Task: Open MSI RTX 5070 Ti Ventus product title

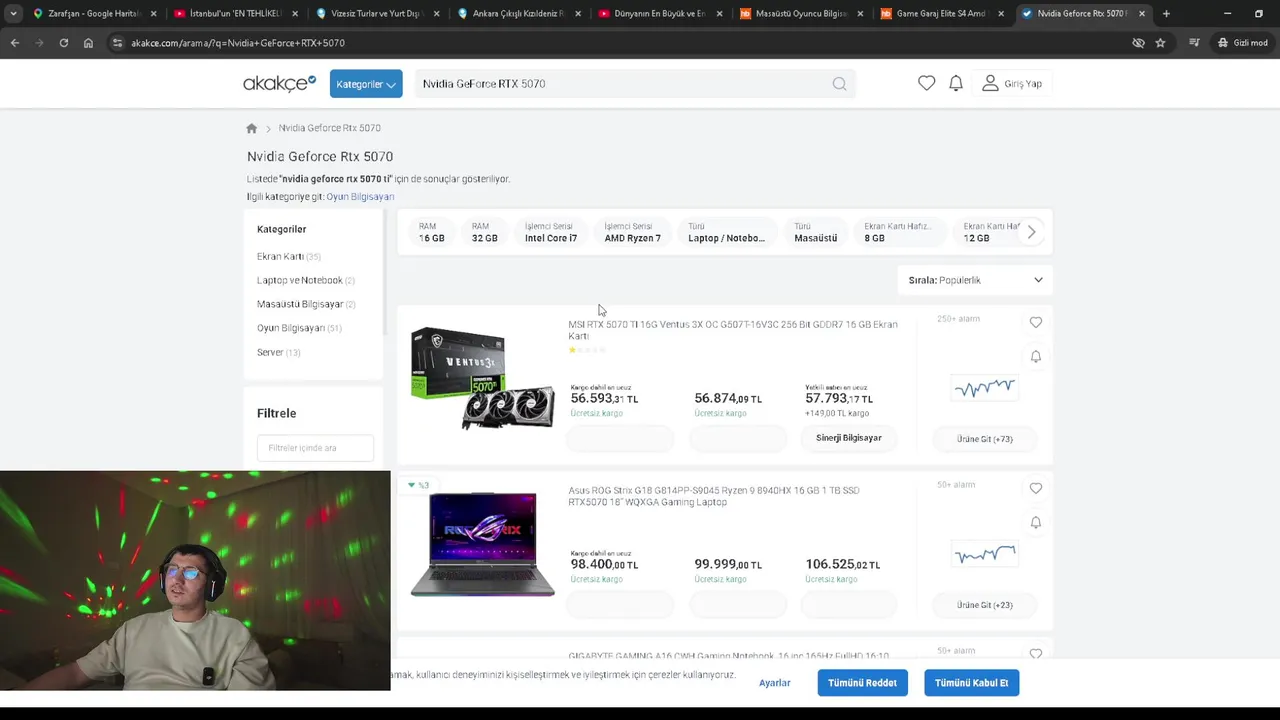Action: 733,330
